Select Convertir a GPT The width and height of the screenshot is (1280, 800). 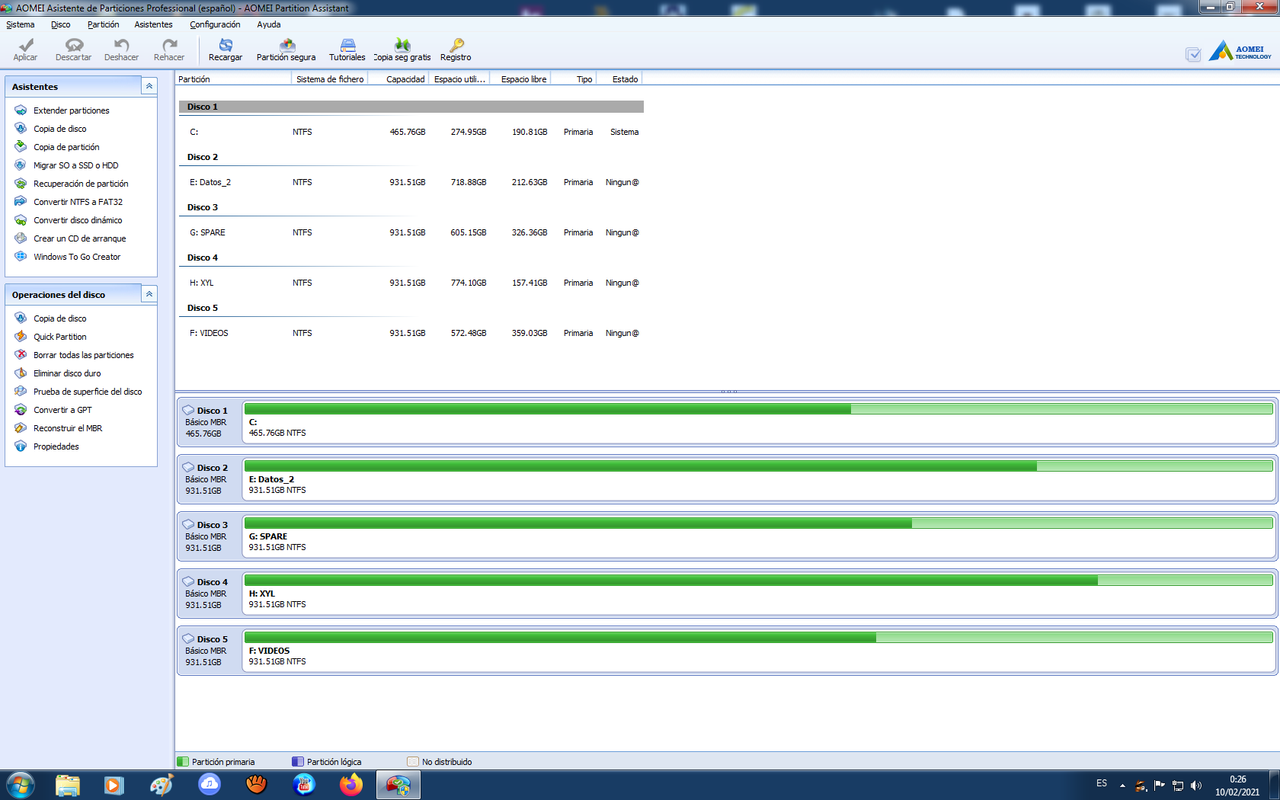pos(62,410)
